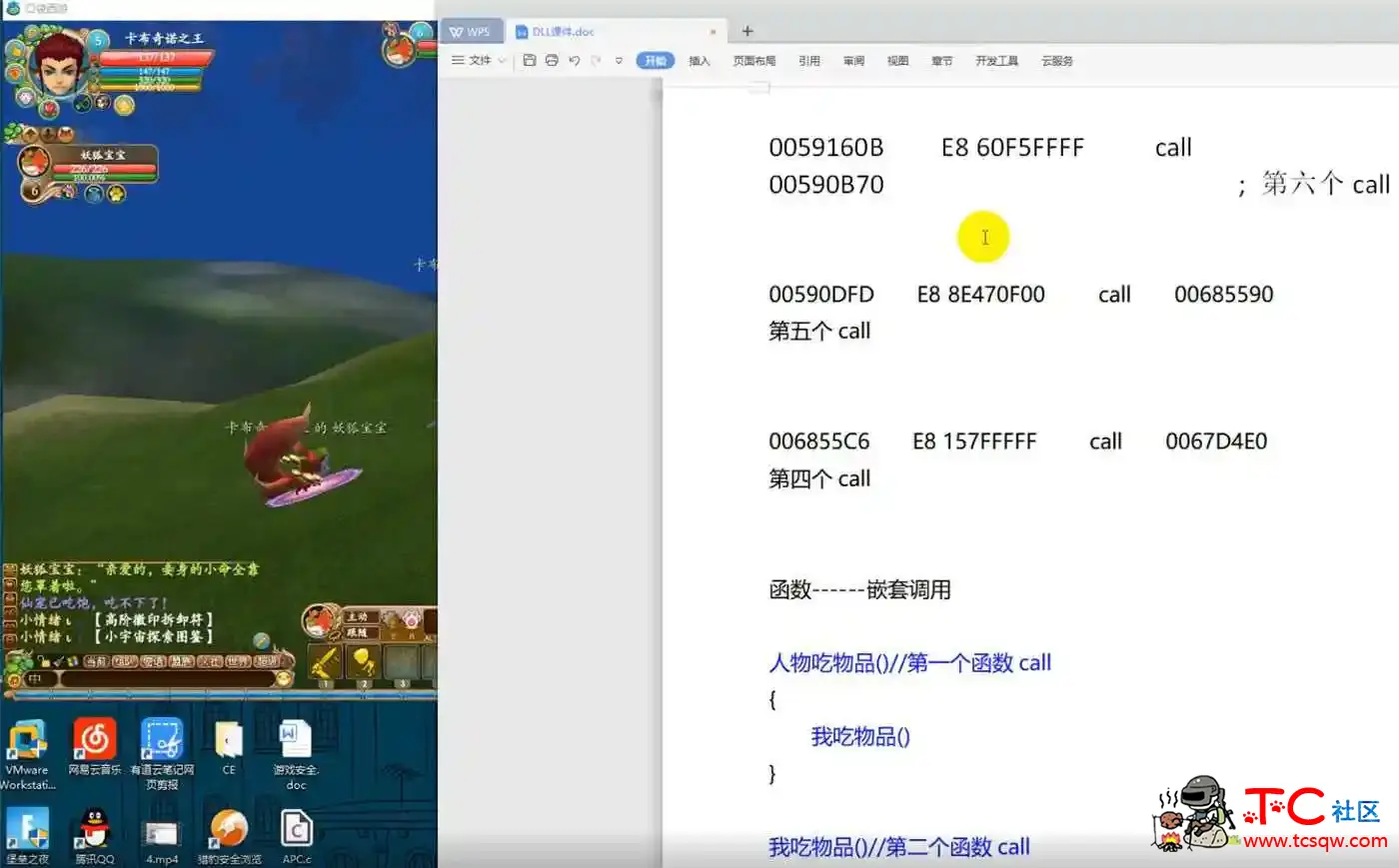Select the 世界 chat channel tab

point(238,661)
